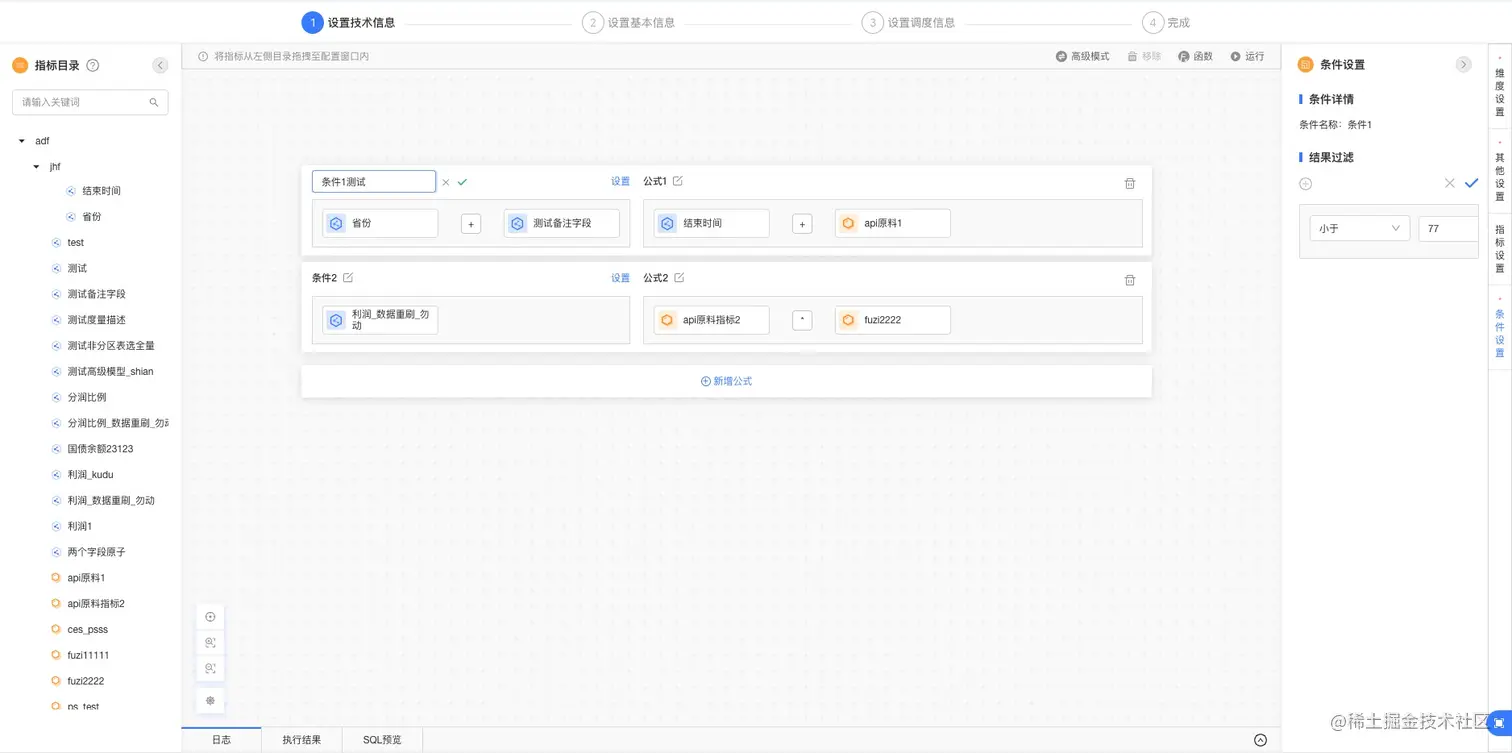The height and width of the screenshot is (753, 1512).
Task: Click the multiply operator before fuzi2222
Action: 802,320
